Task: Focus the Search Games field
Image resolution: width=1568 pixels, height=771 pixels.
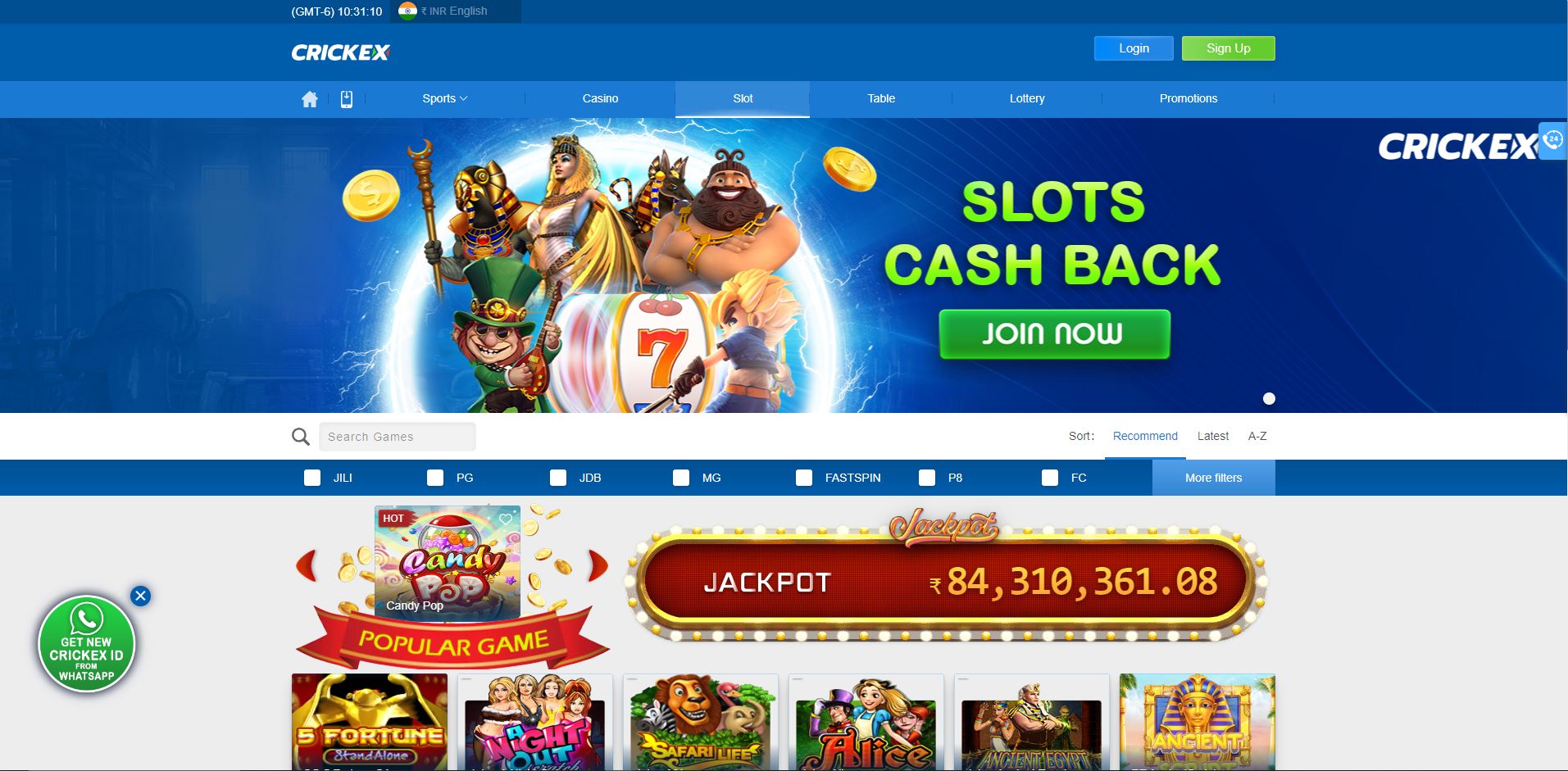Action: tap(398, 437)
